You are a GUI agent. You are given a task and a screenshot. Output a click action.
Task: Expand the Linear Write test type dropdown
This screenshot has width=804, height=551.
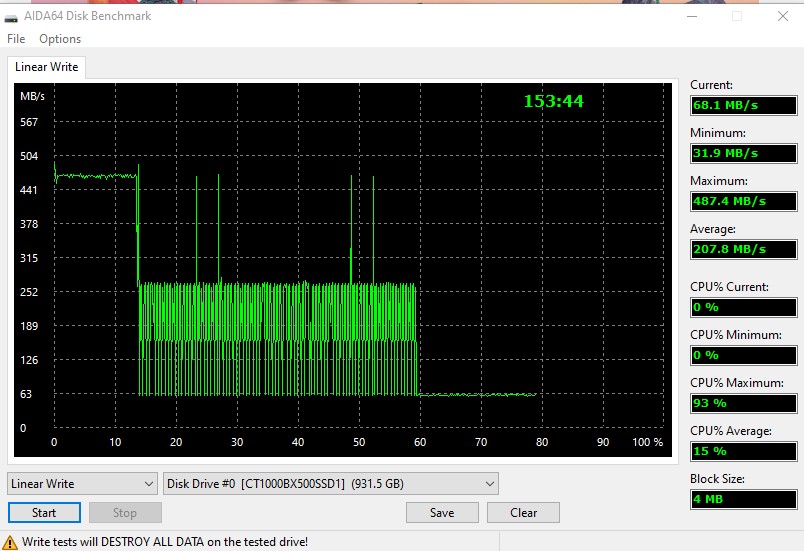[82, 484]
